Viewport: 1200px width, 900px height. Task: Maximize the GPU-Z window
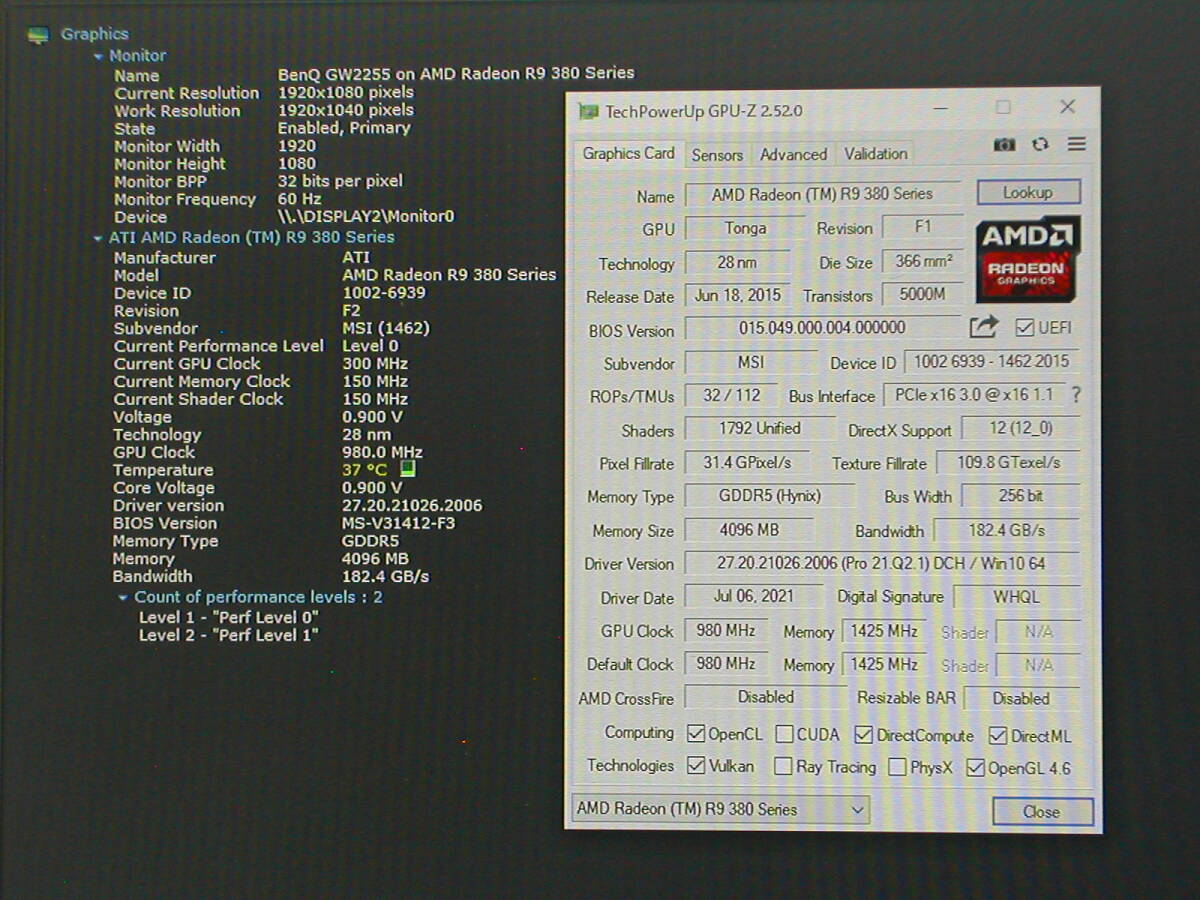1003,107
